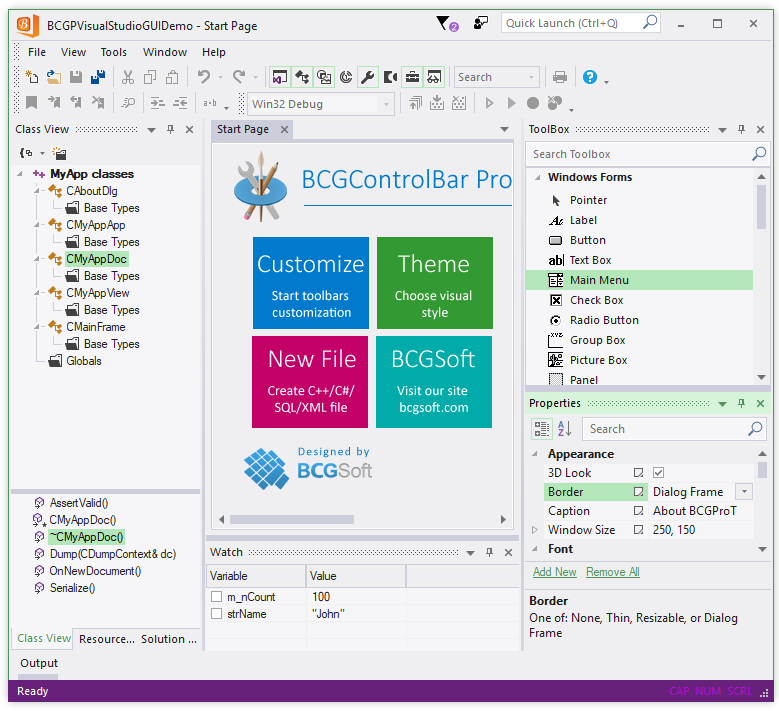Click the New file toolbar icon

(32, 77)
